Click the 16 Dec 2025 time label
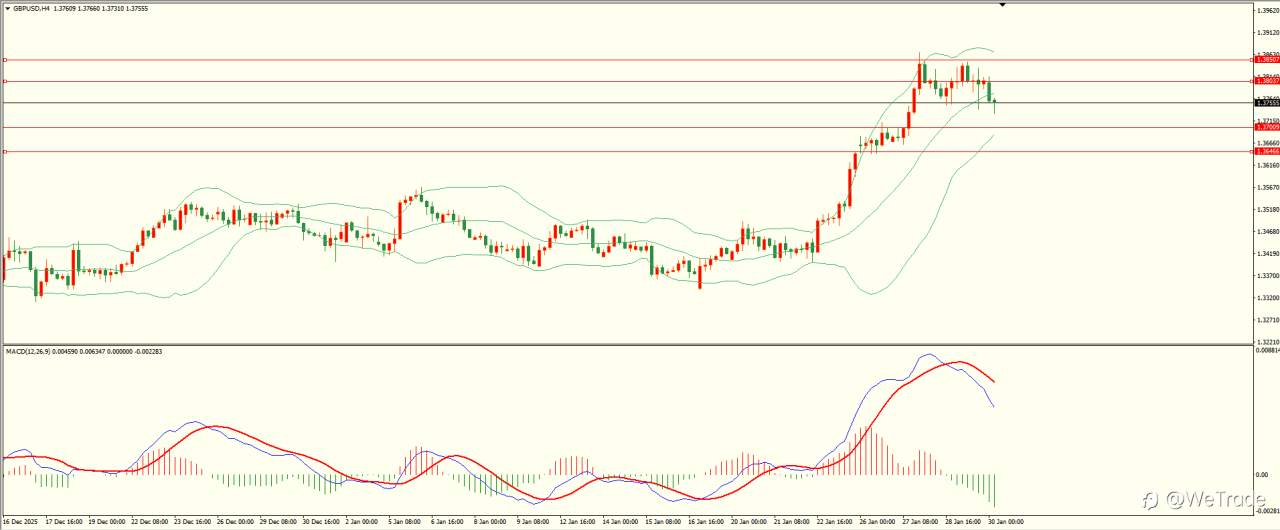The height and width of the screenshot is (530, 1280). click(x=20, y=521)
